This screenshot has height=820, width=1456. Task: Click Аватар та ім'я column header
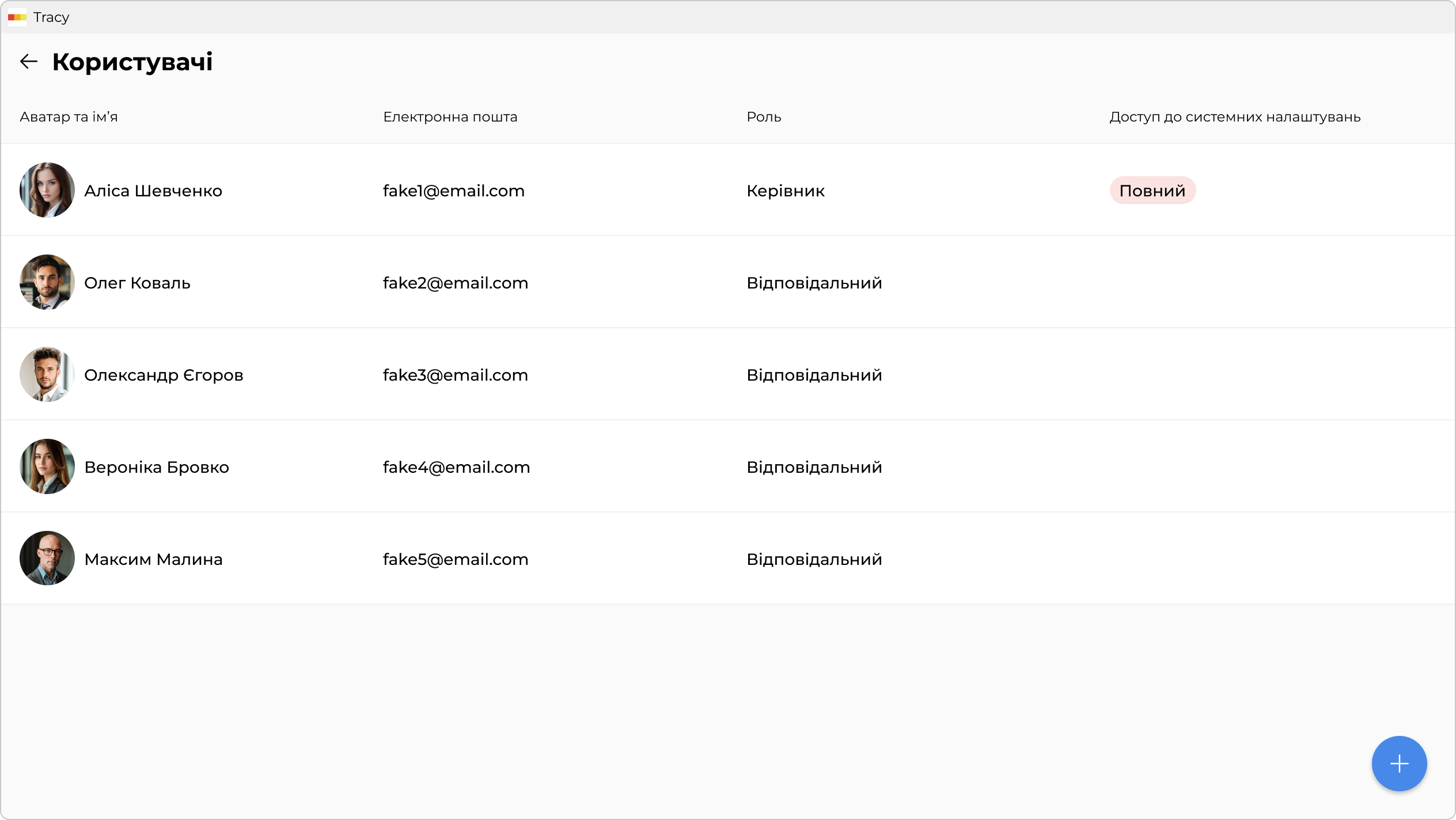point(69,117)
